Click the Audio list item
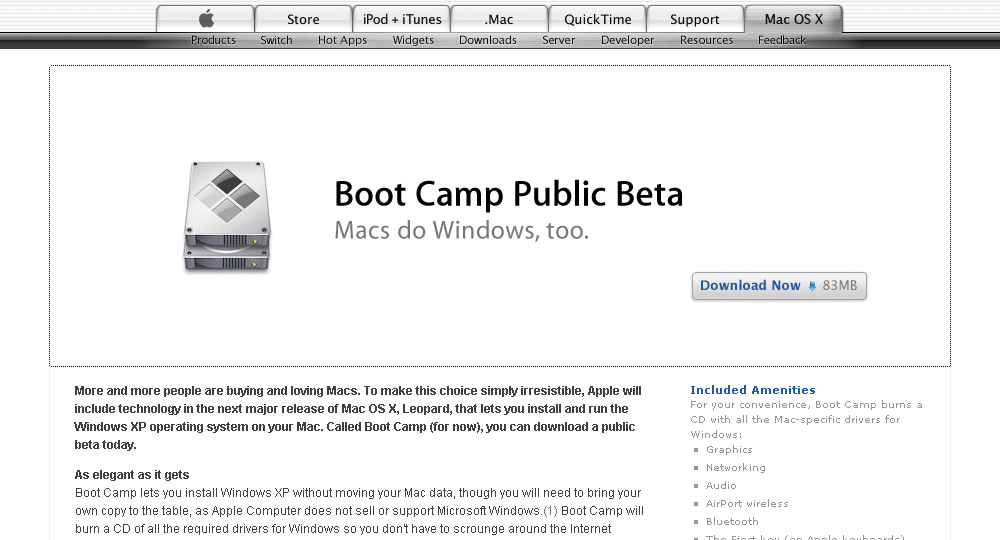 tap(721, 485)
